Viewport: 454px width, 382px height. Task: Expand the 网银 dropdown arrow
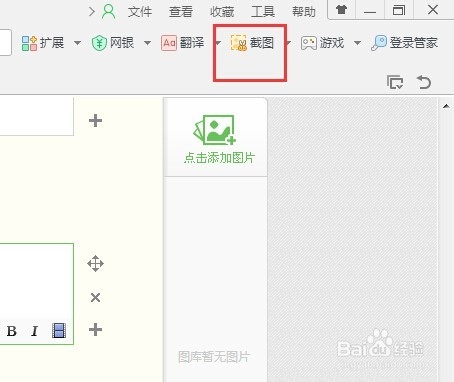click(147, 43)
